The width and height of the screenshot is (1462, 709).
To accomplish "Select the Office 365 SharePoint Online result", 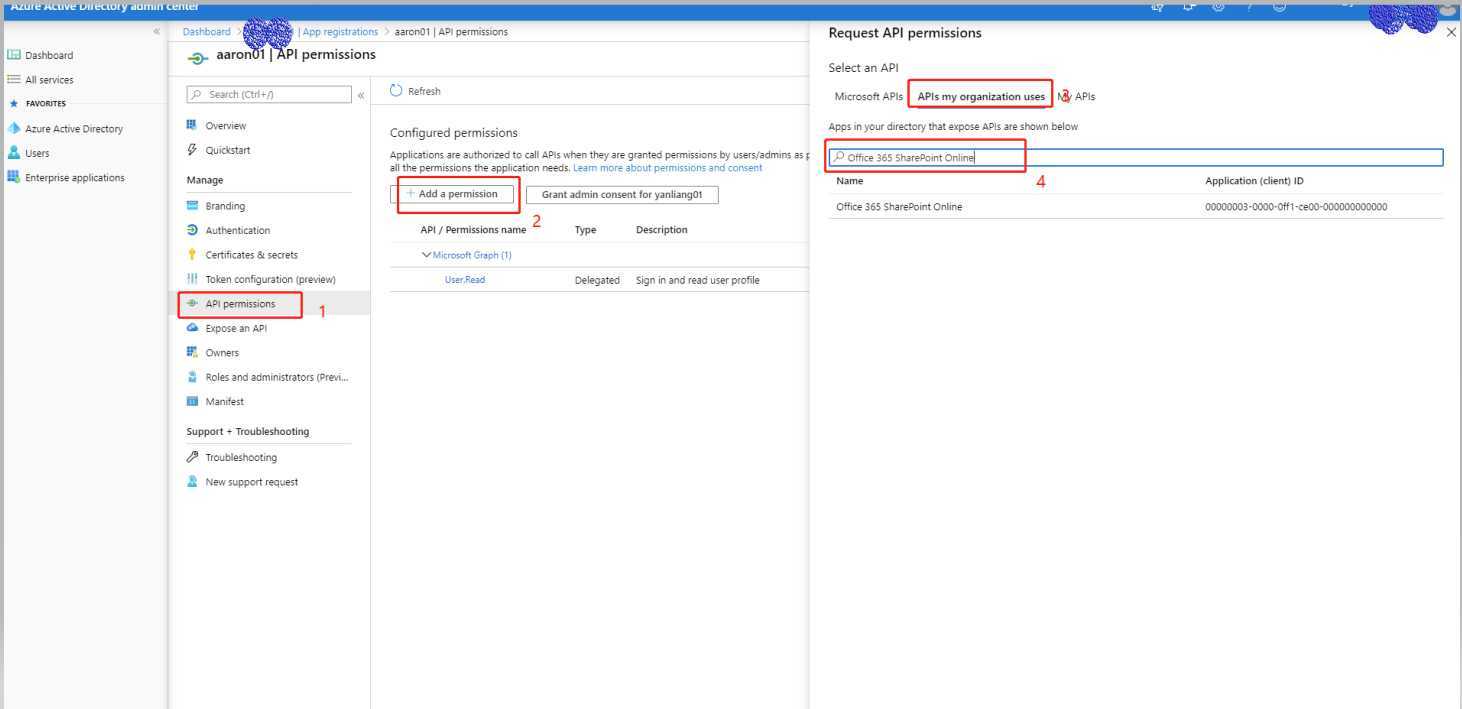I will [x=899, y=207].
